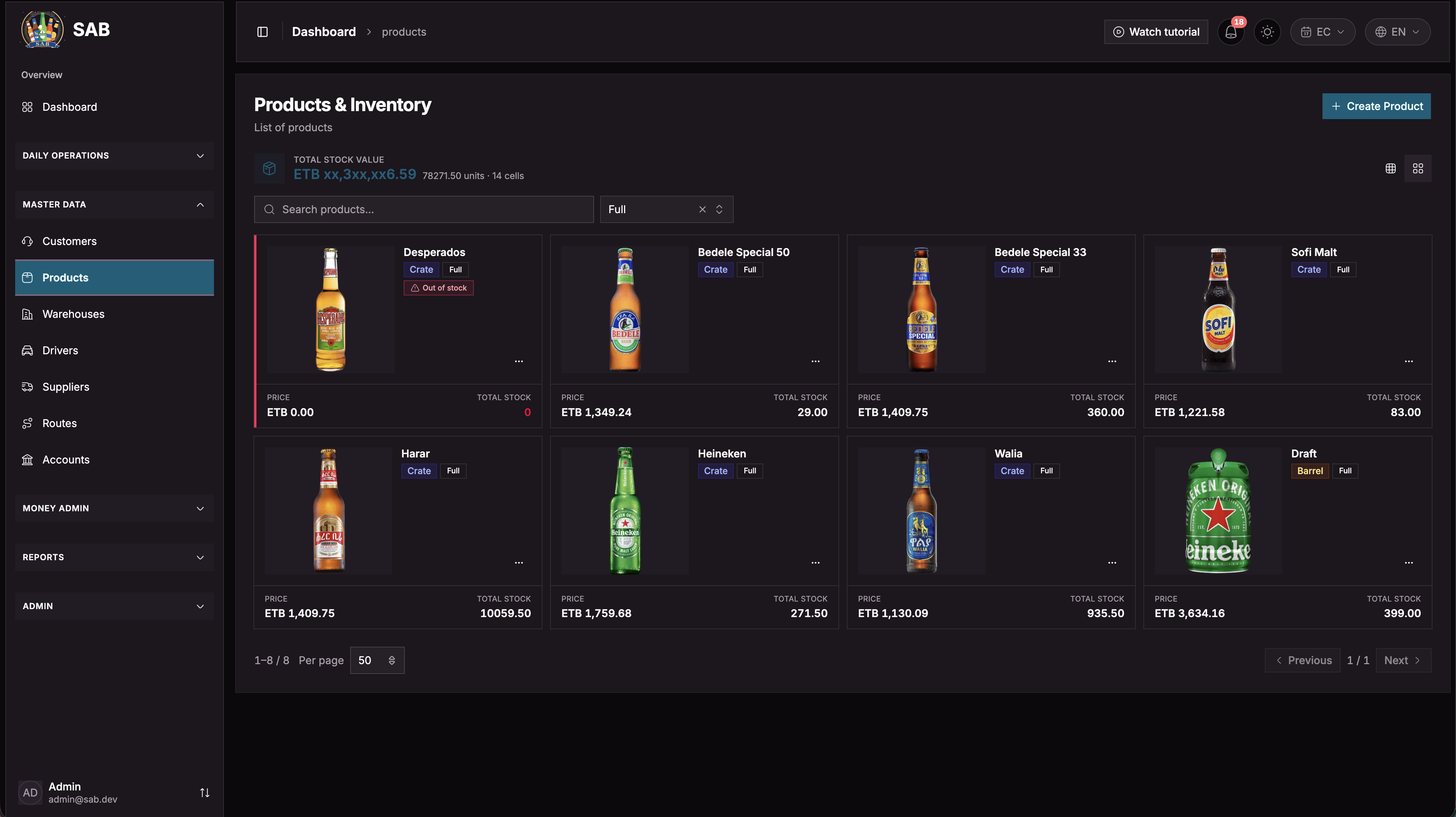Click price ETB 3,634.16
The width and height of the screenshot is (1456, 817).
coord(1190,614)
